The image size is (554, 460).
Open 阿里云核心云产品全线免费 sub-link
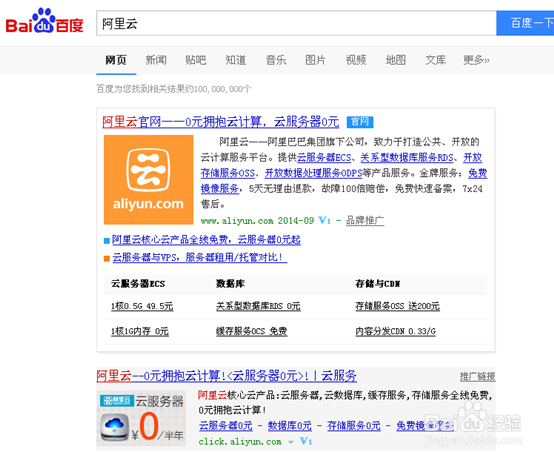[x=206, y=240]
